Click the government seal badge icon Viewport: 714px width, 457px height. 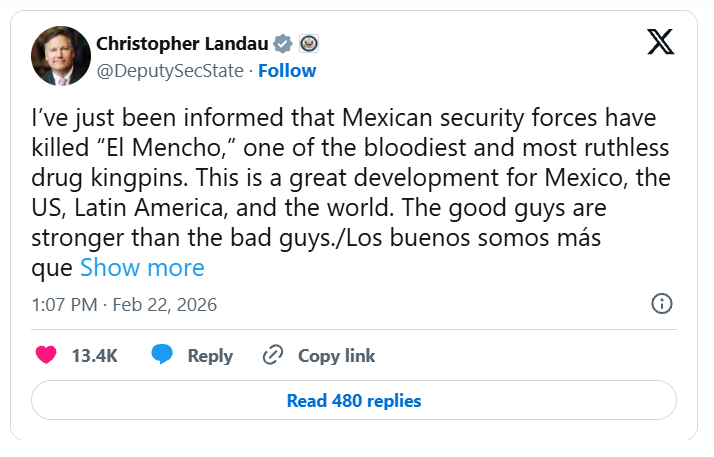309,44
